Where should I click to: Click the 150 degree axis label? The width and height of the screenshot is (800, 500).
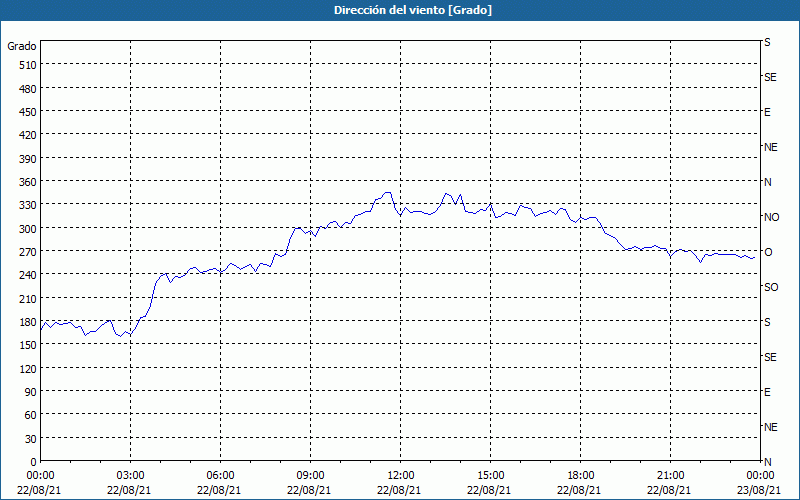(28, 345)
